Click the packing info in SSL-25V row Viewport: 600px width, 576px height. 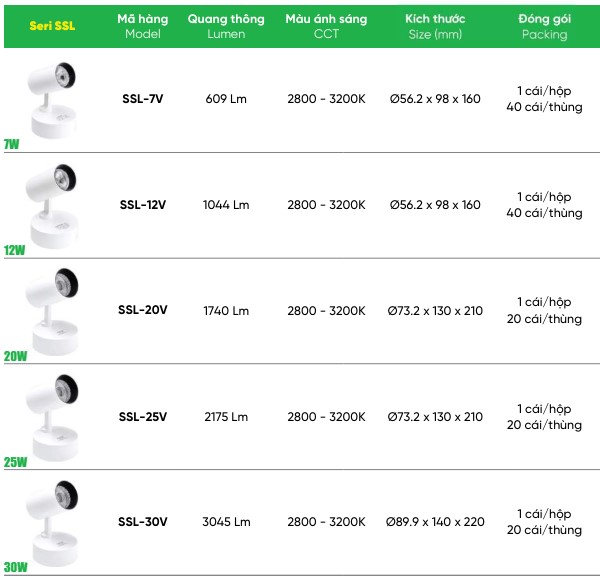(x=544, y=417)
